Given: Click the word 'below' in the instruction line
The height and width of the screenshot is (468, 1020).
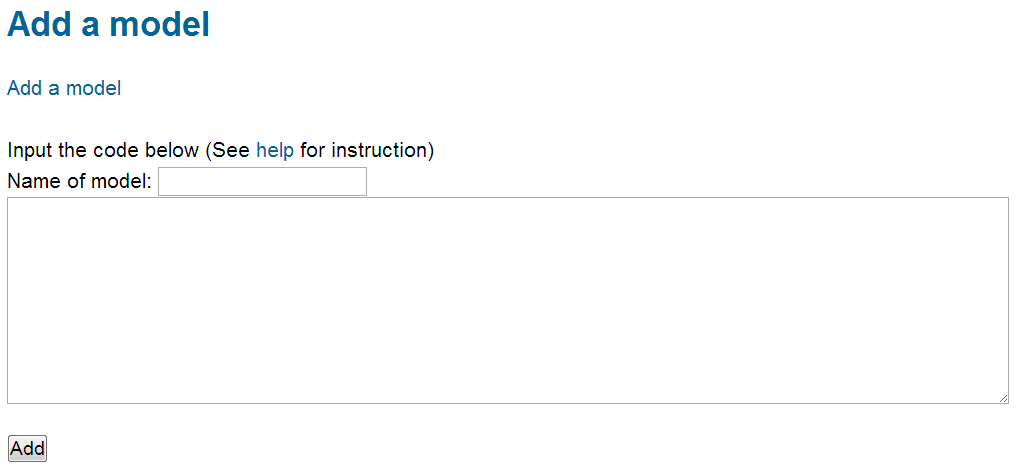Looking at the screenshot, I should [x=171, y=151].
